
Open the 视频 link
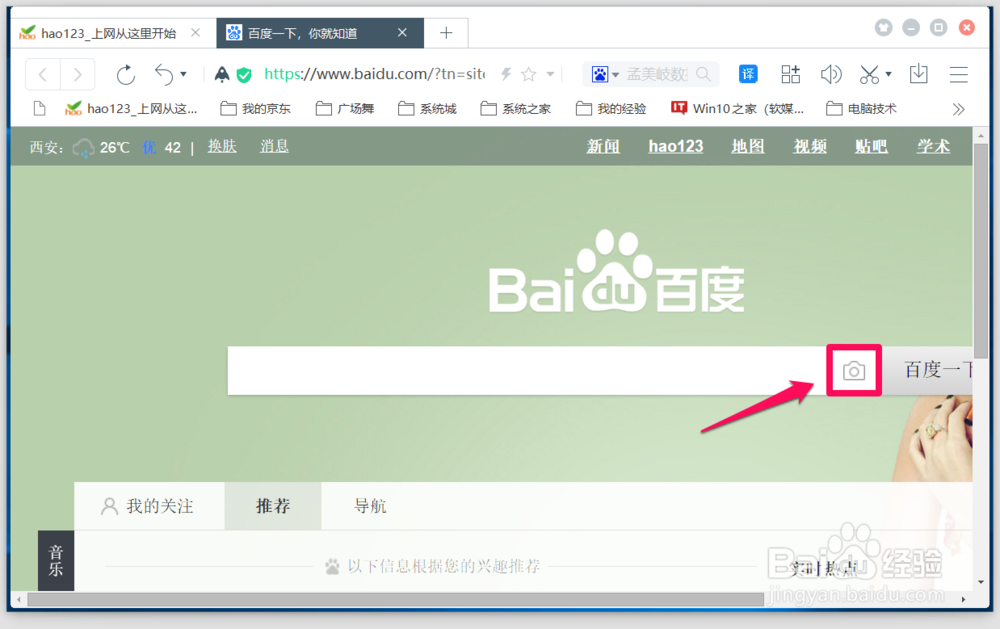click(x=810, y=147)
